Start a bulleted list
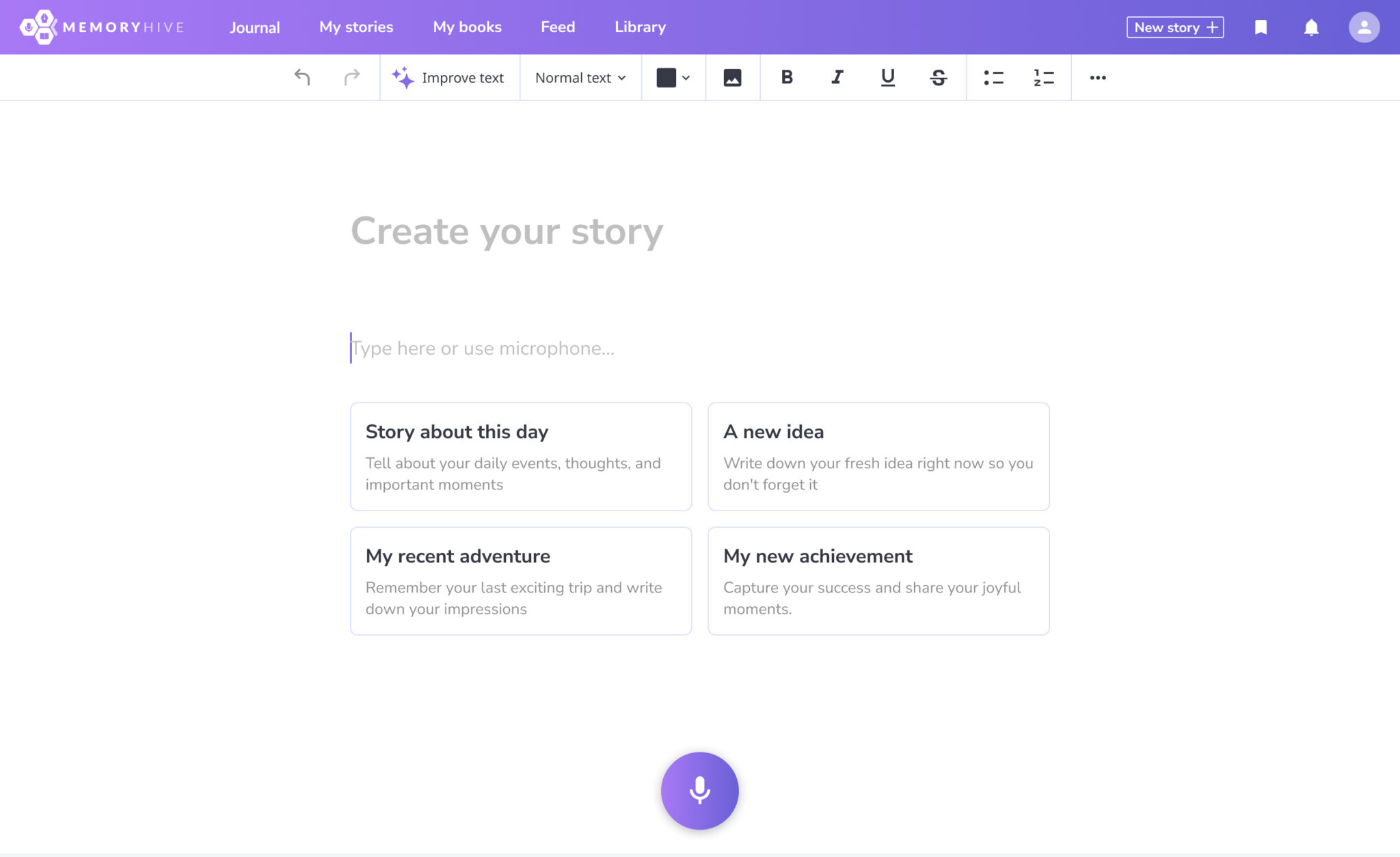 click(993, 77)
